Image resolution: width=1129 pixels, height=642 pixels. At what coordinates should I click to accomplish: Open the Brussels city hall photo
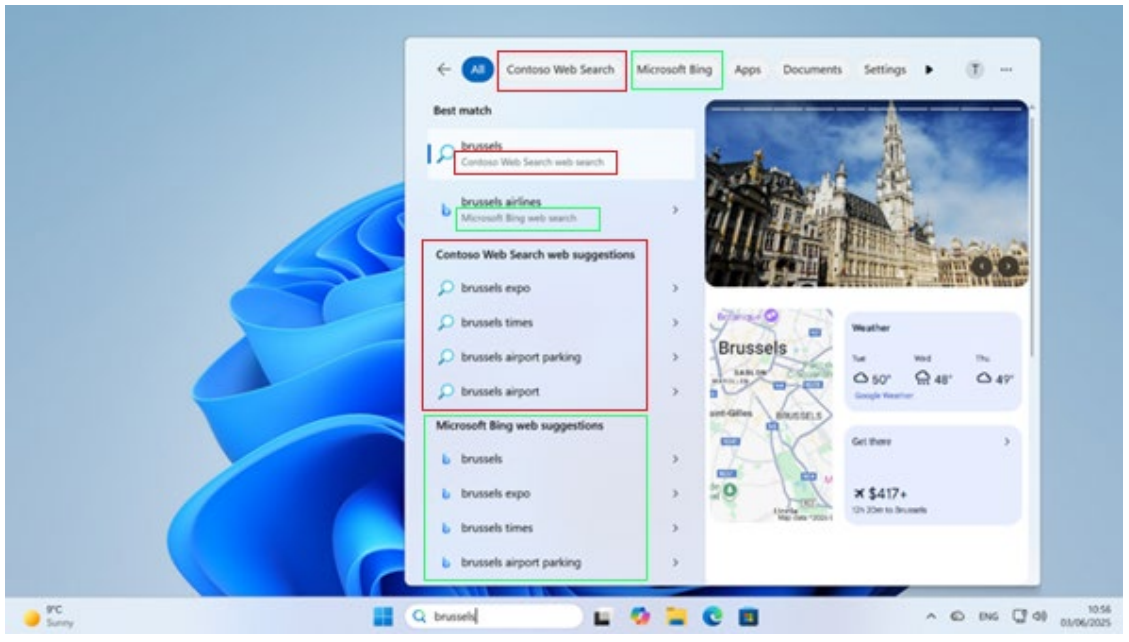pos(867,194)
